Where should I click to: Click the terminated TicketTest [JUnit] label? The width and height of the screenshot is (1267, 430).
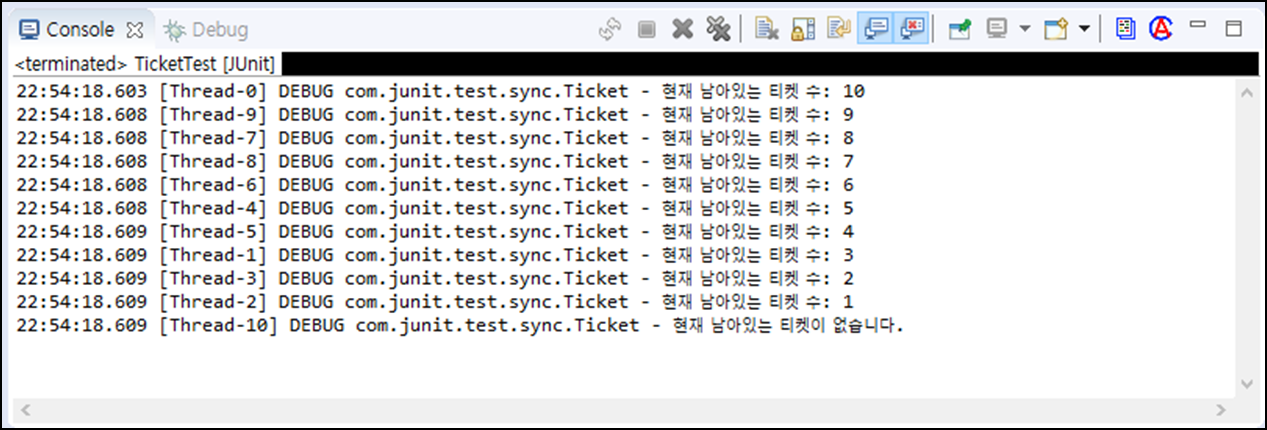pyautogui.click(x=146, y=64)
